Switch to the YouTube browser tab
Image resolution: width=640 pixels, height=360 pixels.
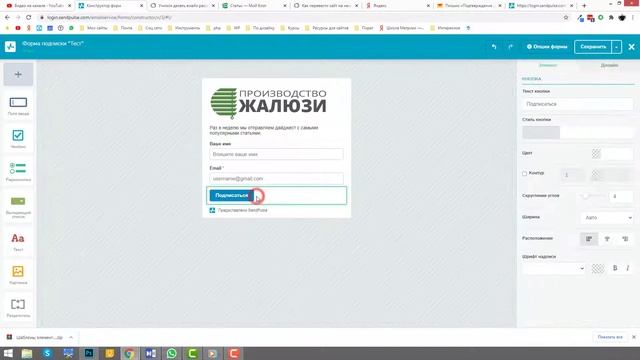[39, 6]
